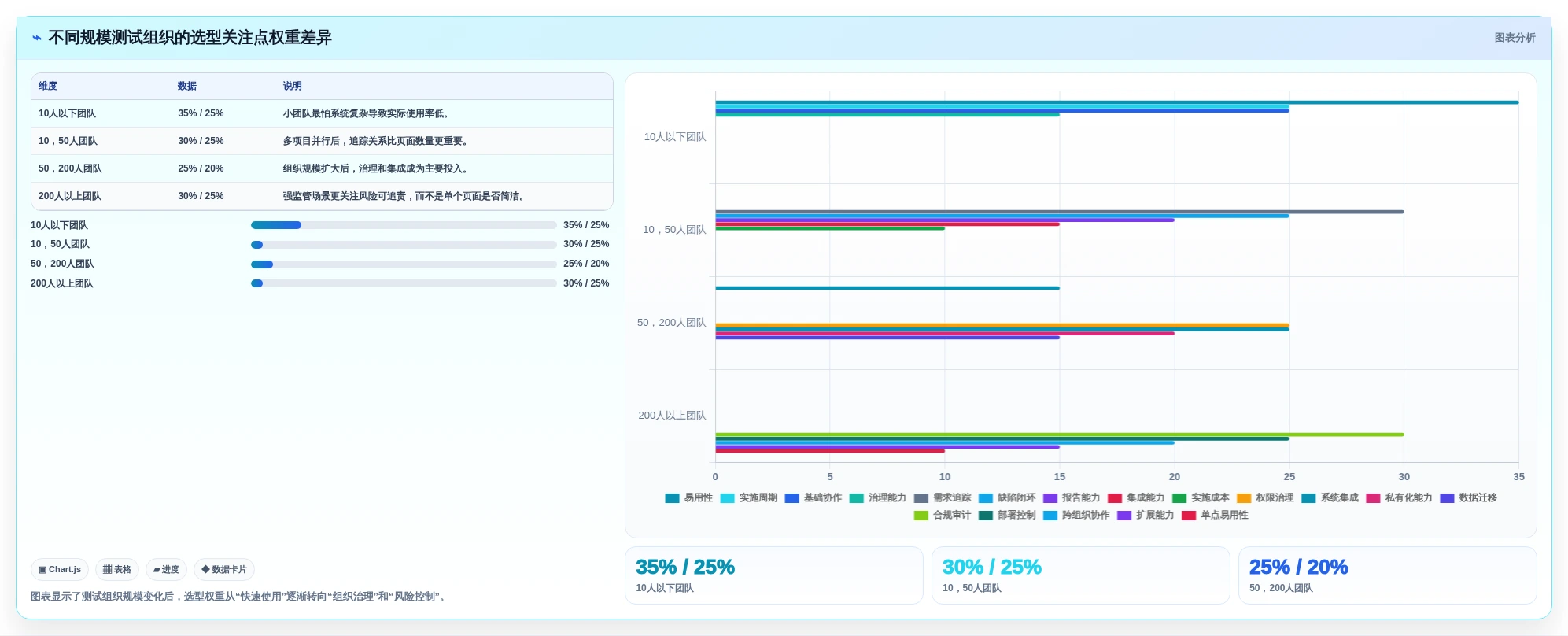Toggle the 治理能力 legend entry
1568x636 pixels.
coord(877,498)
